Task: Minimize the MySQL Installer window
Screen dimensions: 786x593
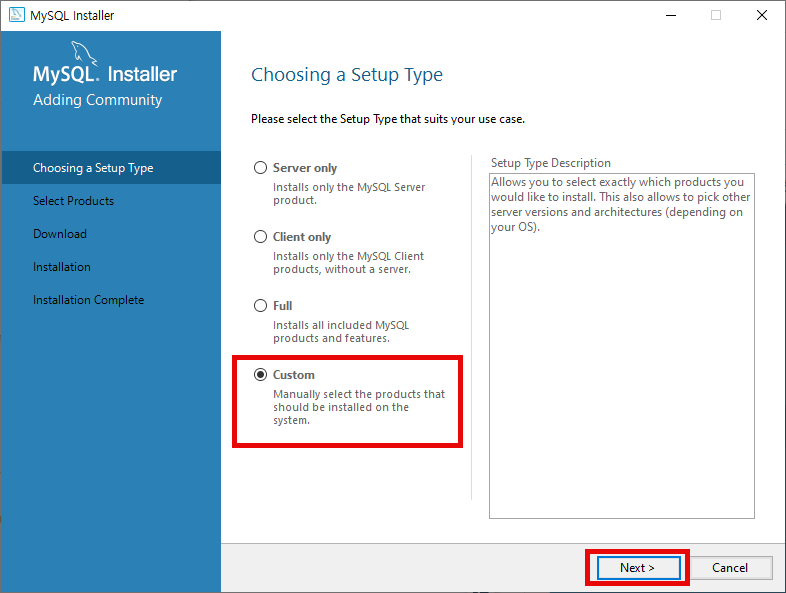Action: coord(671,16)
